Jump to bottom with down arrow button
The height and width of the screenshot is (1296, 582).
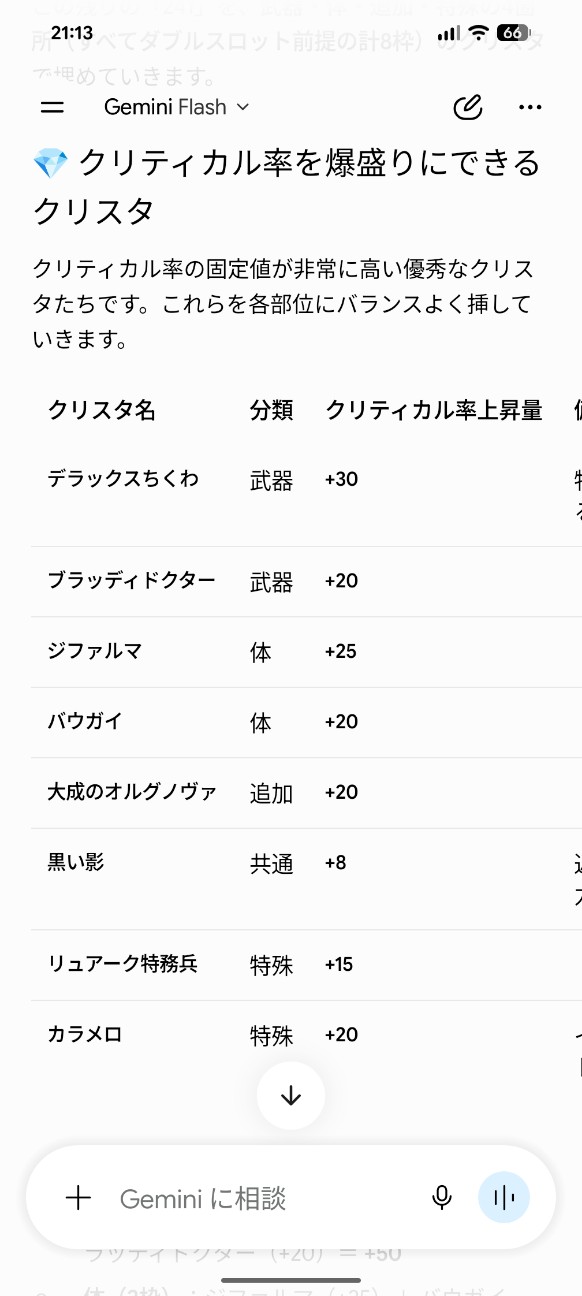[291, 1096]
